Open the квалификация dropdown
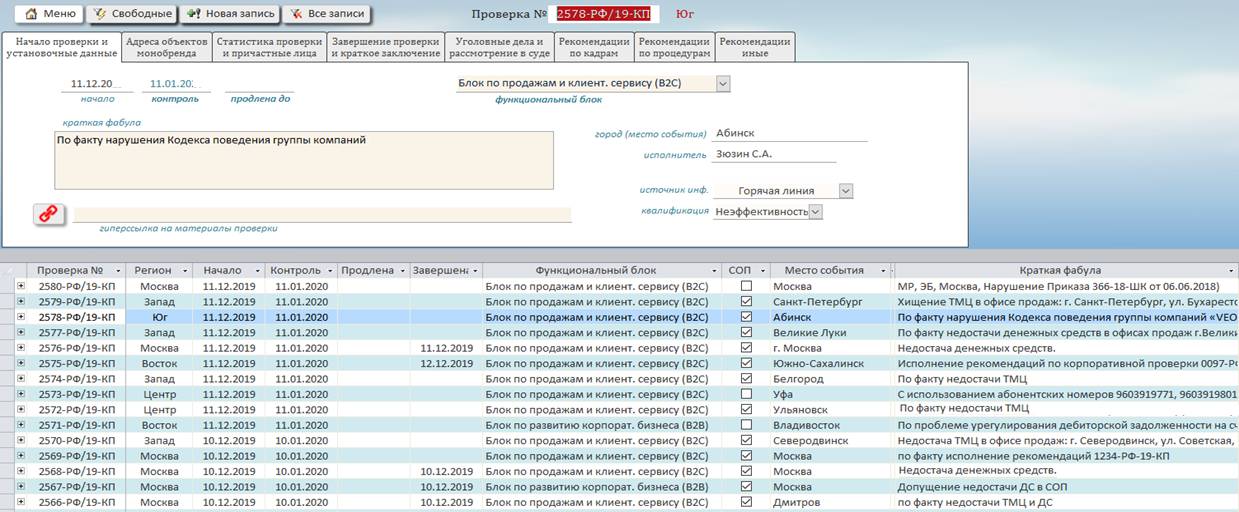1239x512 pixels. [815, 212]
